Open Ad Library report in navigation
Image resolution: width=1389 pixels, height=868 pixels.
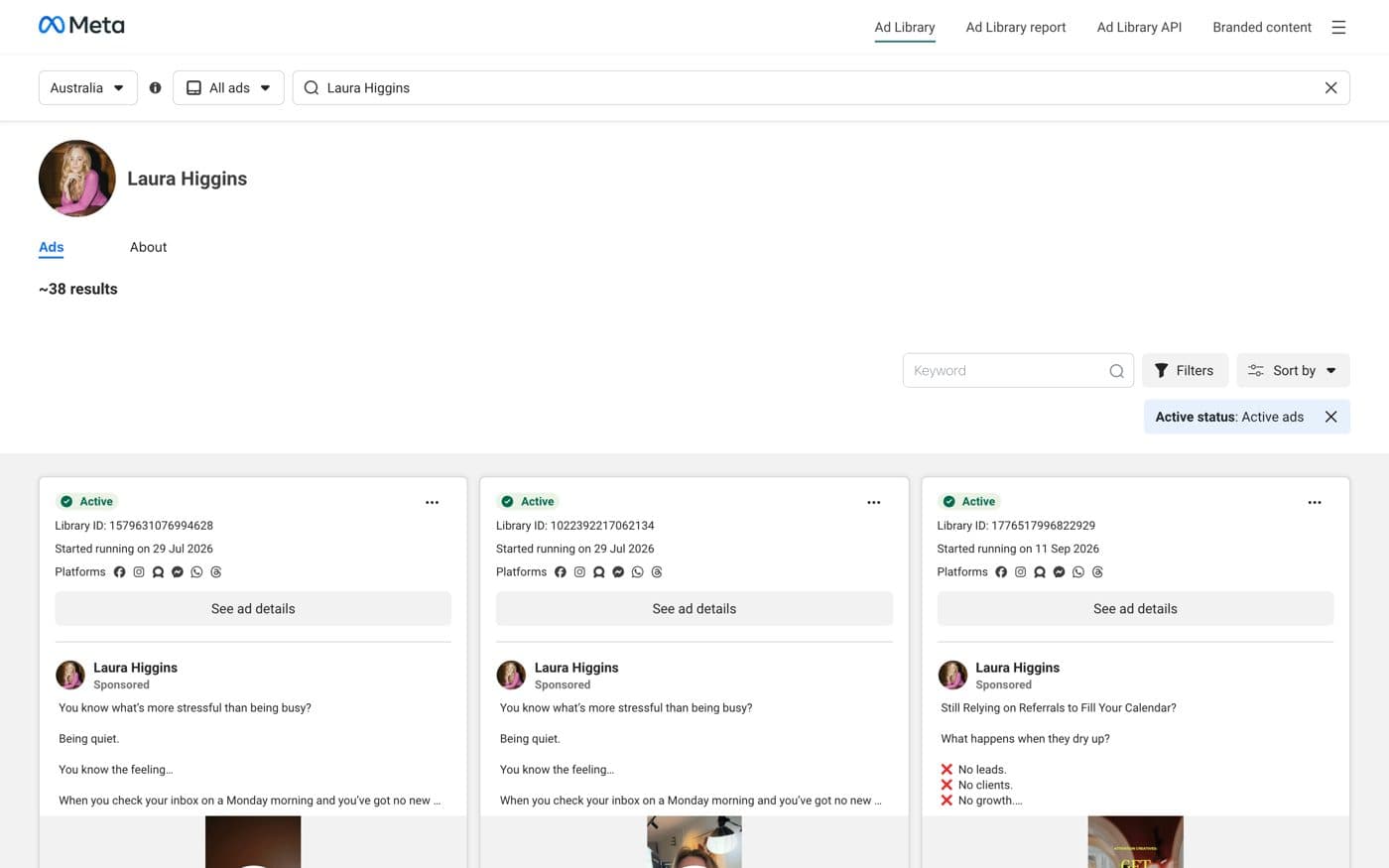(1016, 28)
